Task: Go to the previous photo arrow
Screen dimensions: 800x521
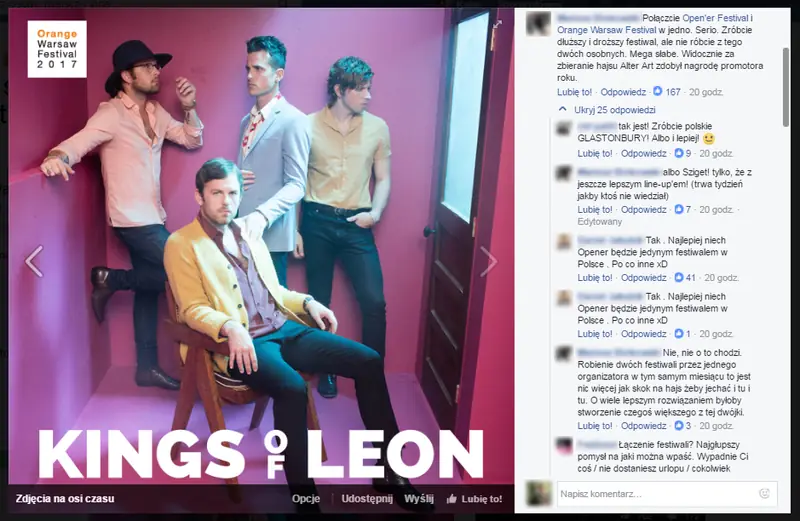Action: [x=34, y=261]
